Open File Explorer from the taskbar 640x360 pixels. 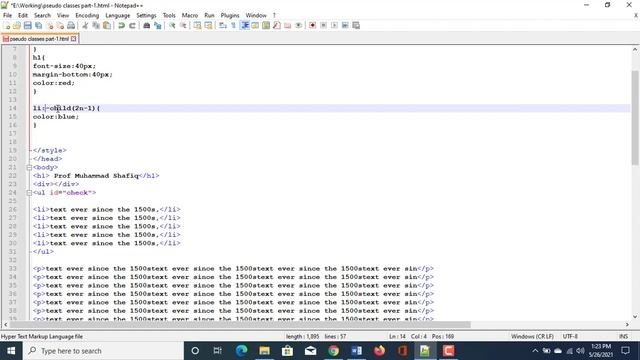(264, 351)
